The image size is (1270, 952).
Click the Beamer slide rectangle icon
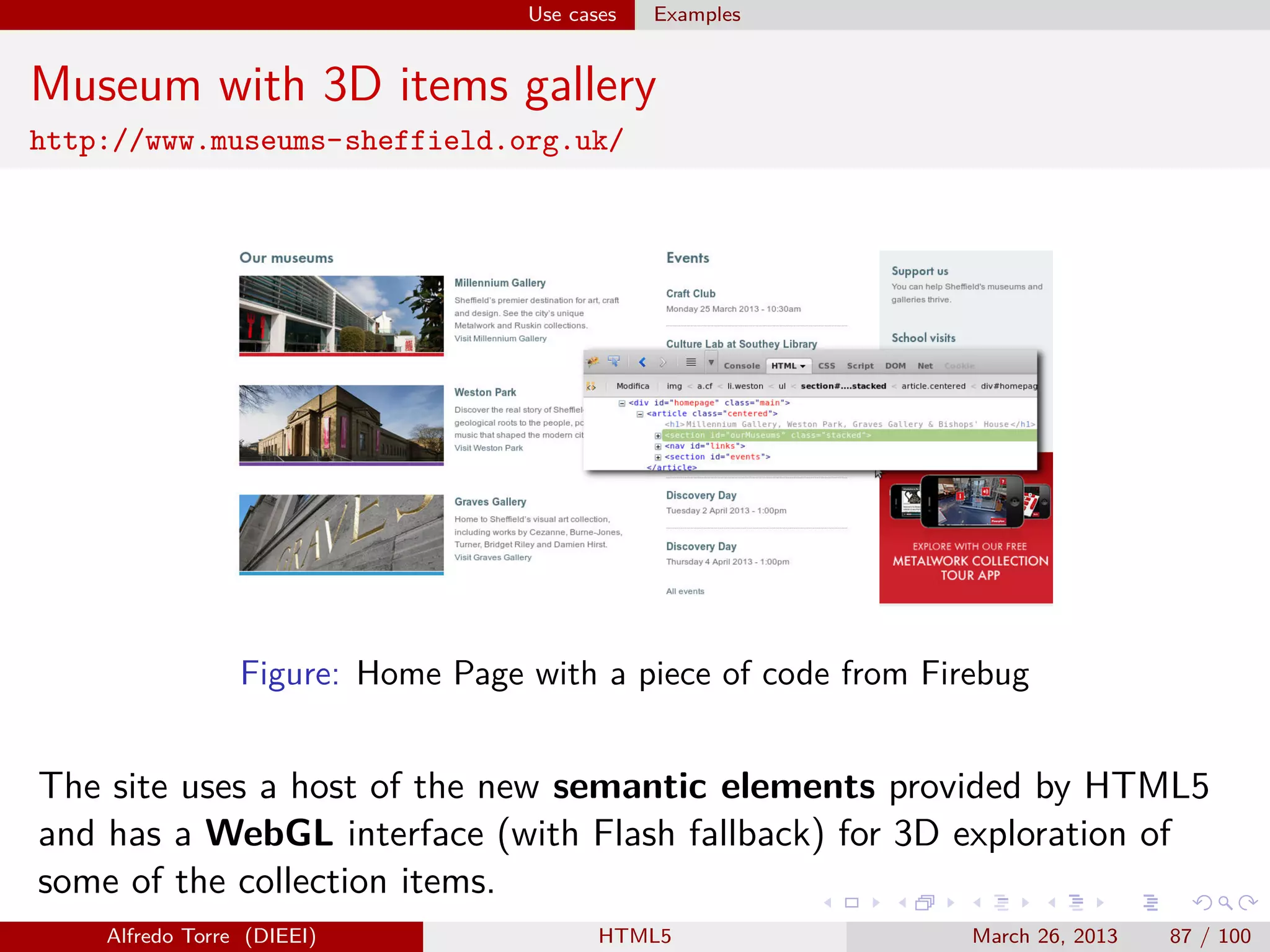coord(852,902)
